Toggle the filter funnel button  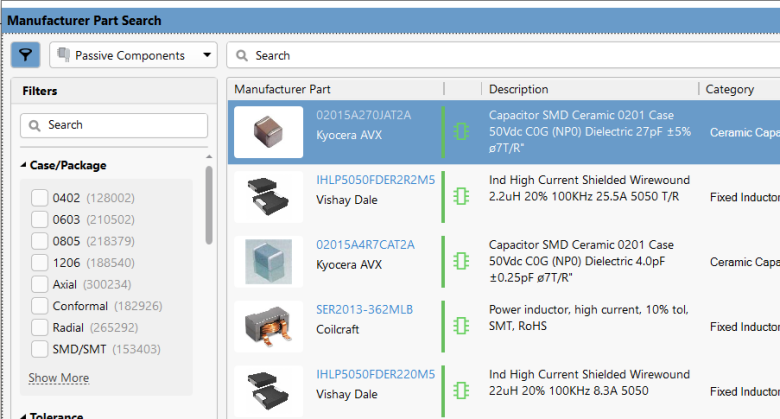[25, 55]
